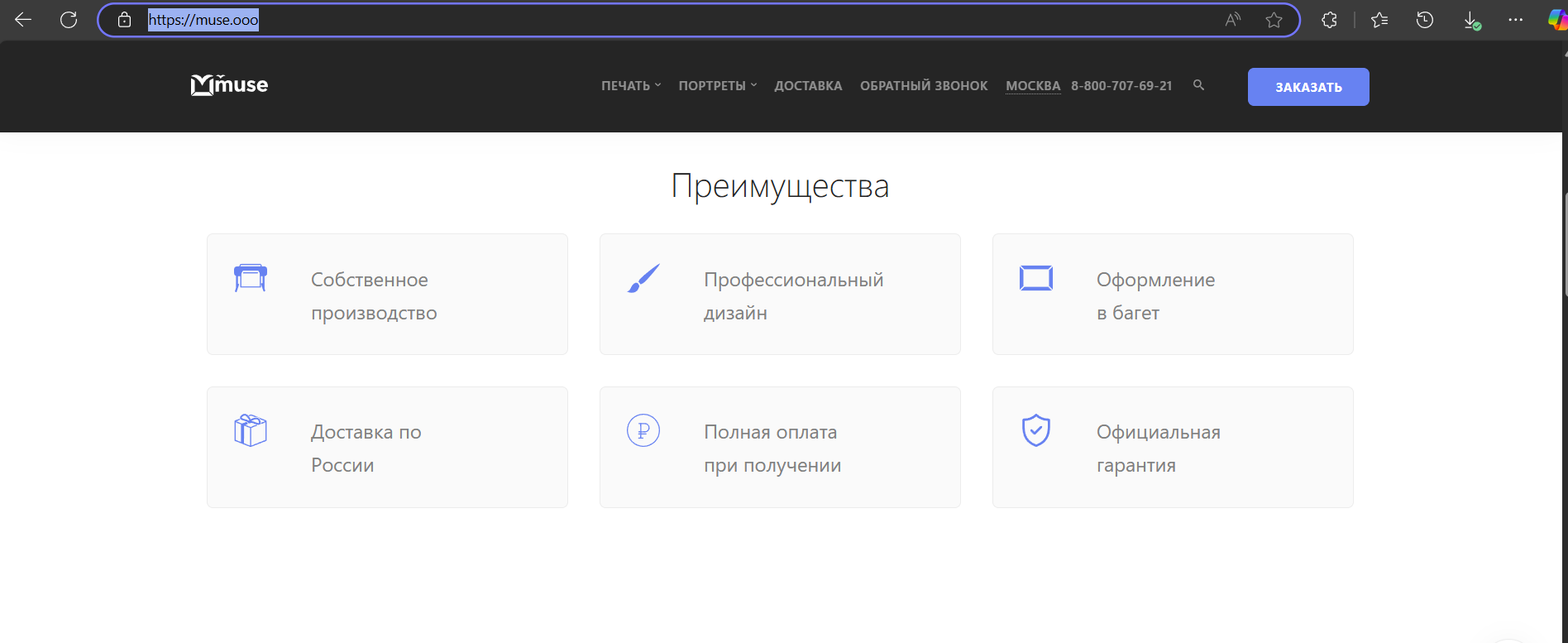Expand the ПОРТРЕТЫ dropdown menu

[718, 86]
